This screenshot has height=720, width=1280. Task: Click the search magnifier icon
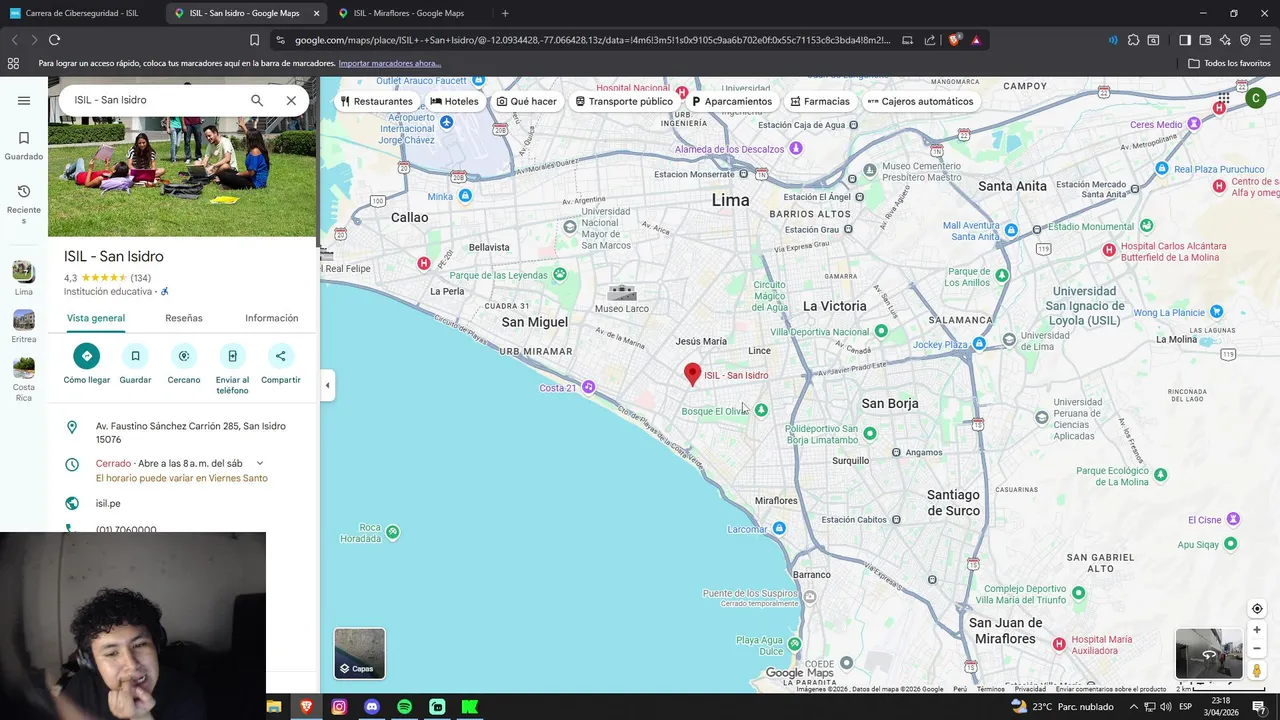coord(257,100)
